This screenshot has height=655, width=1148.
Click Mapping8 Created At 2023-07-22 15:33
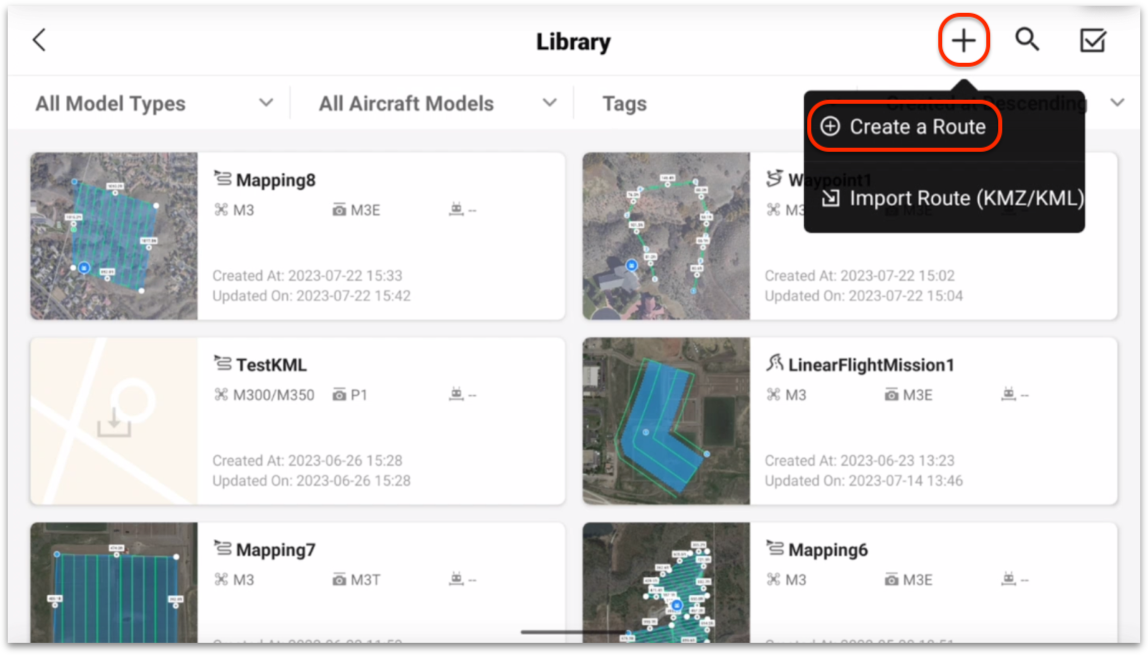tap(308, 276)
